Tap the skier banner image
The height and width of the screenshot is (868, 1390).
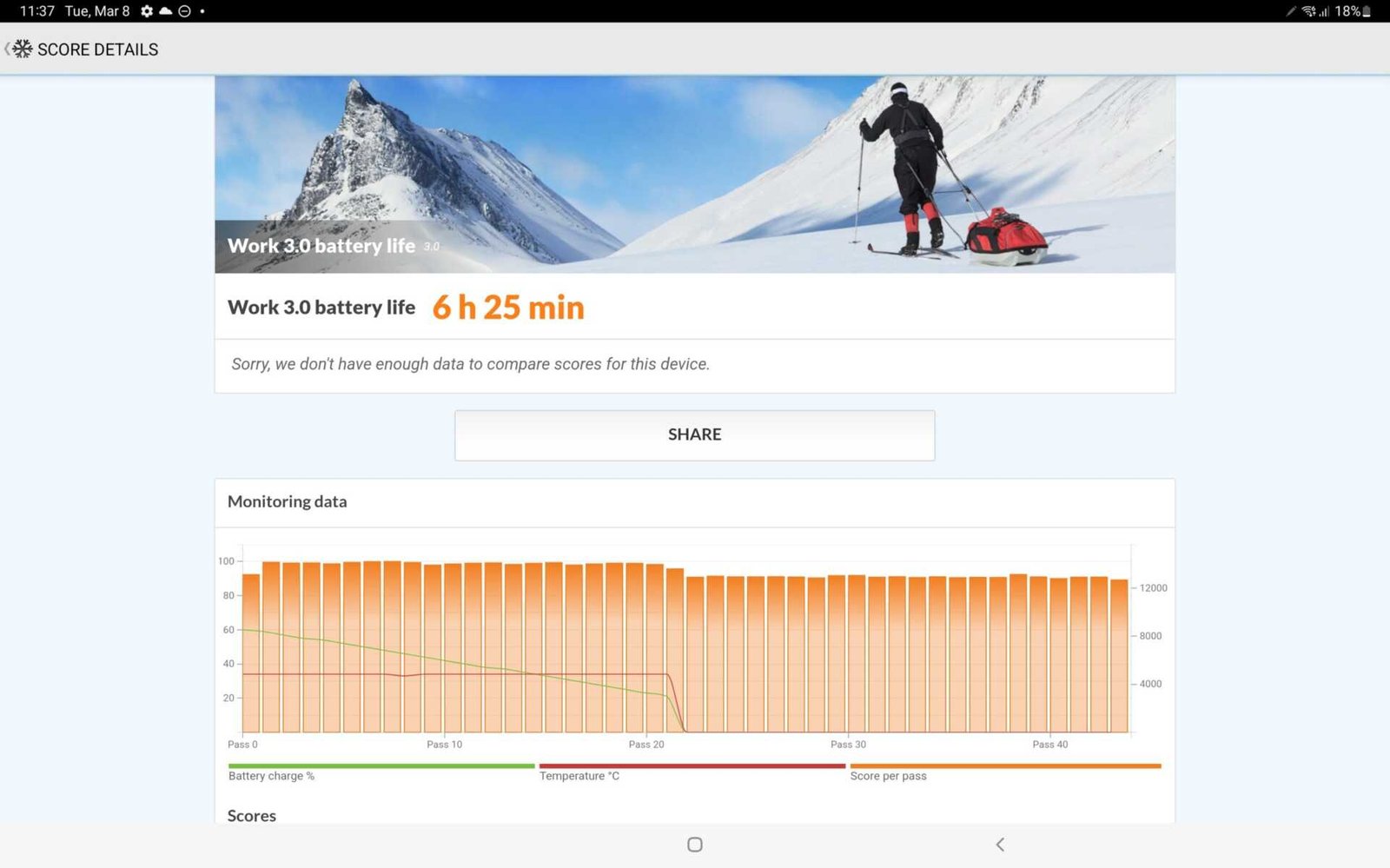pyautogui.click(x=694, y=174)
